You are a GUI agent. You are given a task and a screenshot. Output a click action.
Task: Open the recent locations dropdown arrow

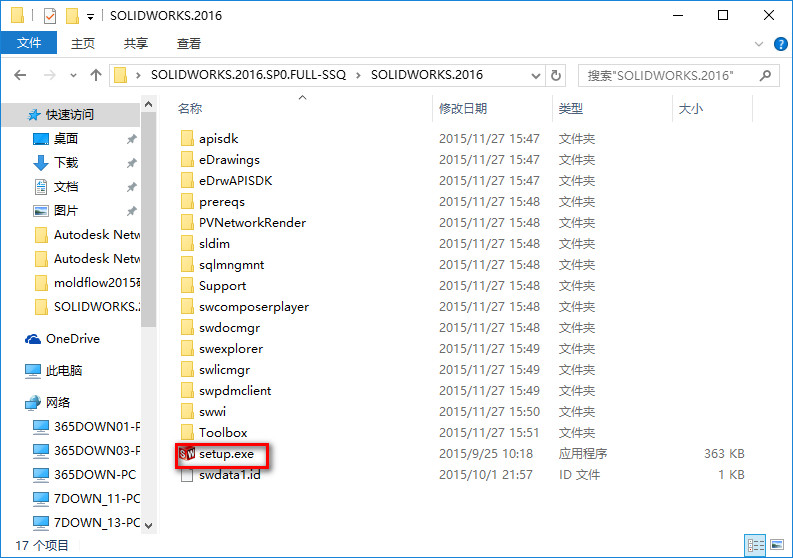[x=73, y=75]
